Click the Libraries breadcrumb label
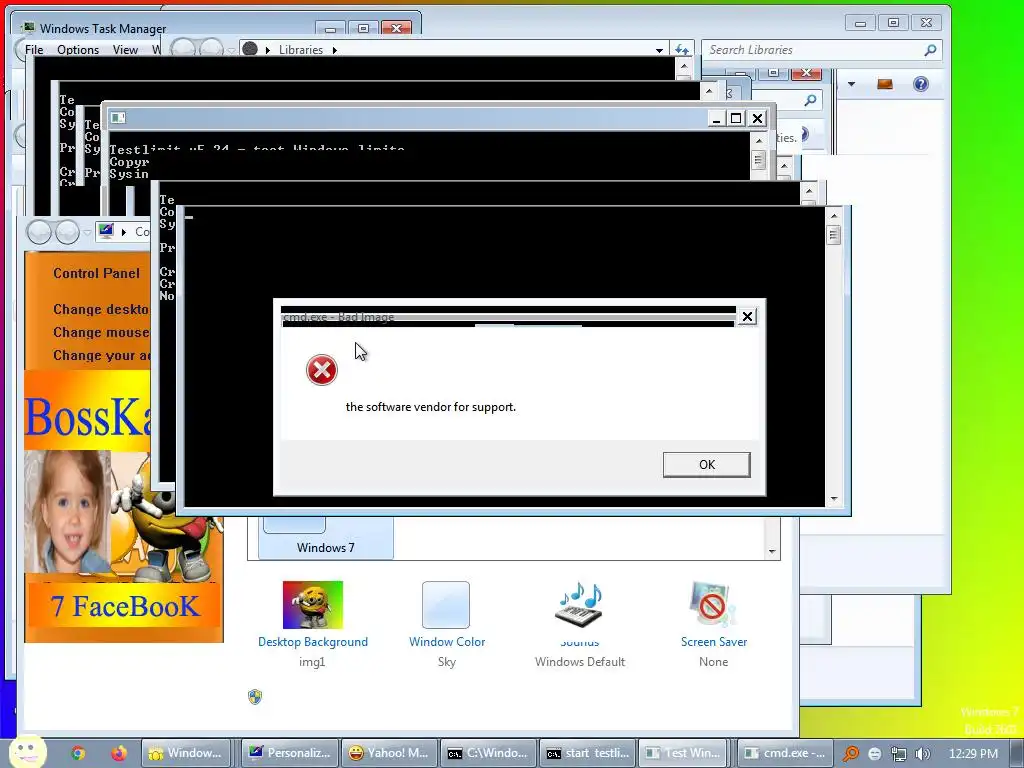 pyautogui.click(x=301, y=50)
